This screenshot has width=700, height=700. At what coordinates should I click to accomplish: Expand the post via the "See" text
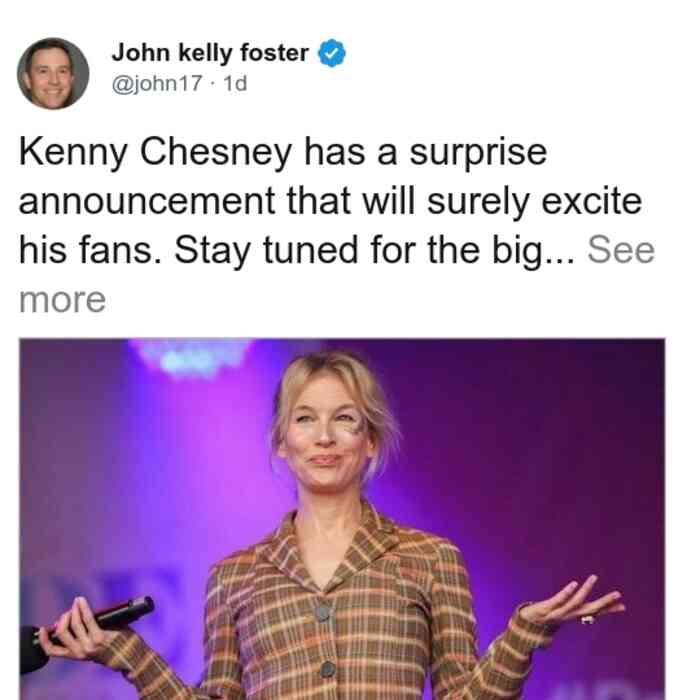tap(621, 250)
